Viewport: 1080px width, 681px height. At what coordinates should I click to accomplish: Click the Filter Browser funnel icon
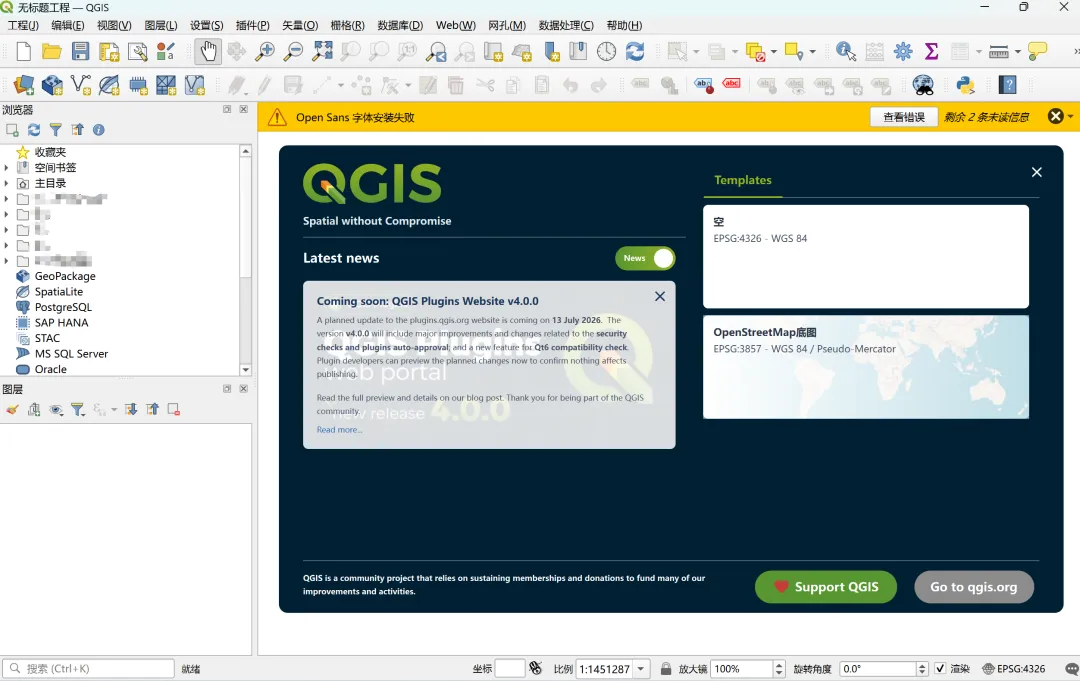[56, 129]
